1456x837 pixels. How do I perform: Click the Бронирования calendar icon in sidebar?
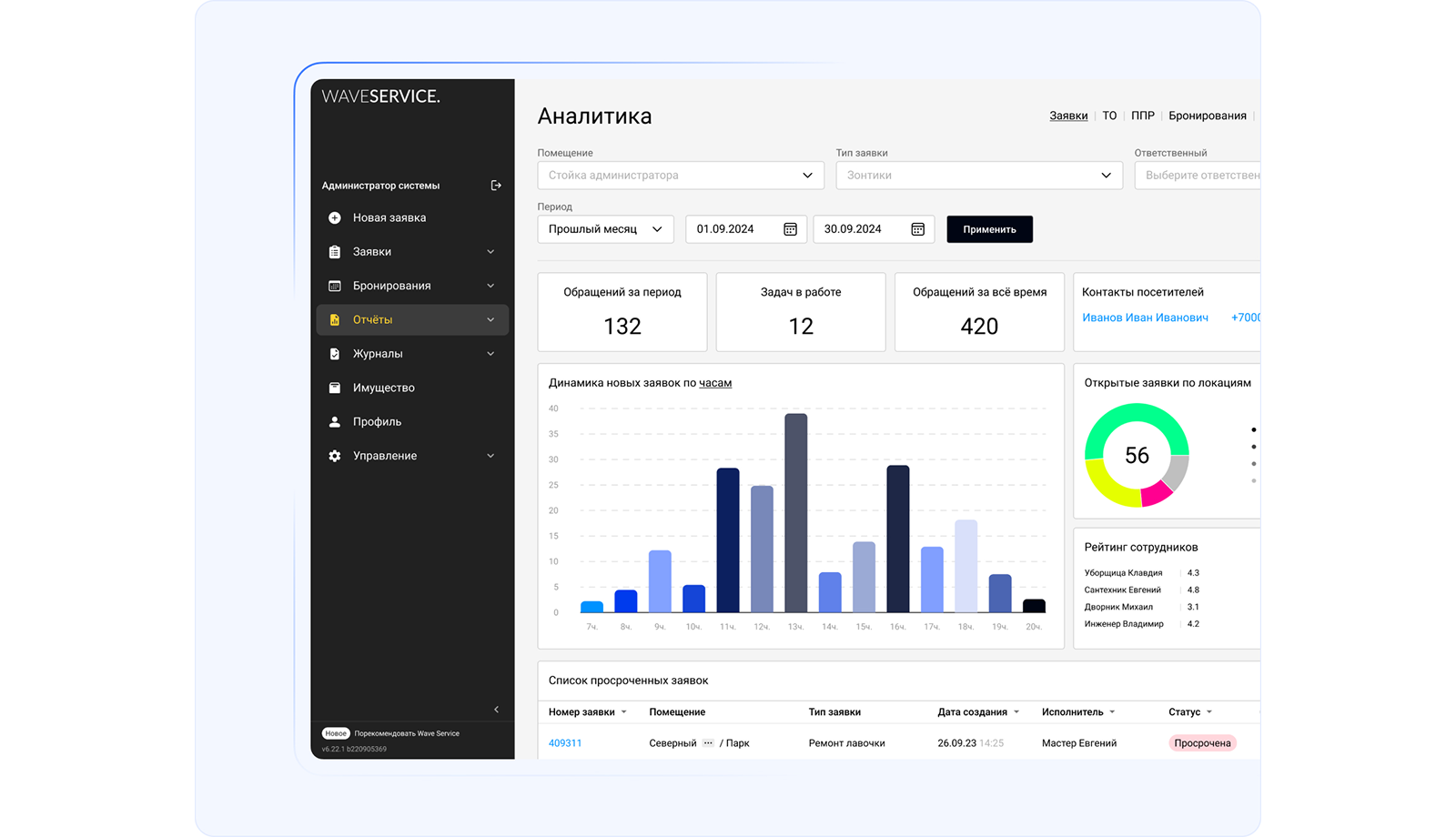[x=335, y=286]
